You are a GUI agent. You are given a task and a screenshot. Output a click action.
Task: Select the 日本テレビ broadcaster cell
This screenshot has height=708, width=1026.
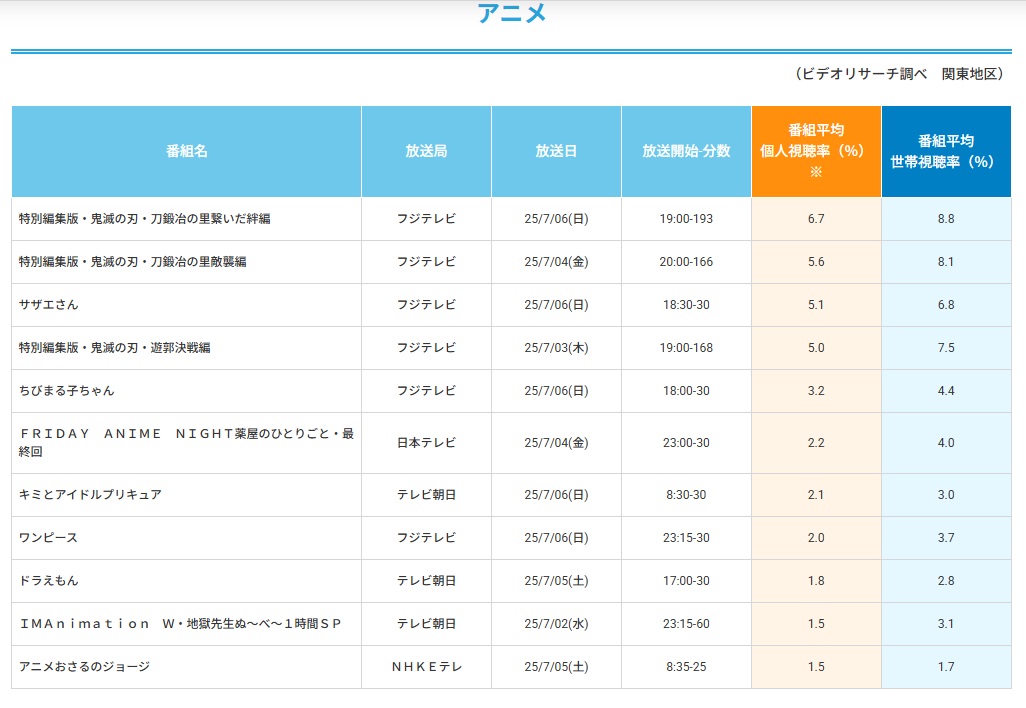click(x=426, y=443)
